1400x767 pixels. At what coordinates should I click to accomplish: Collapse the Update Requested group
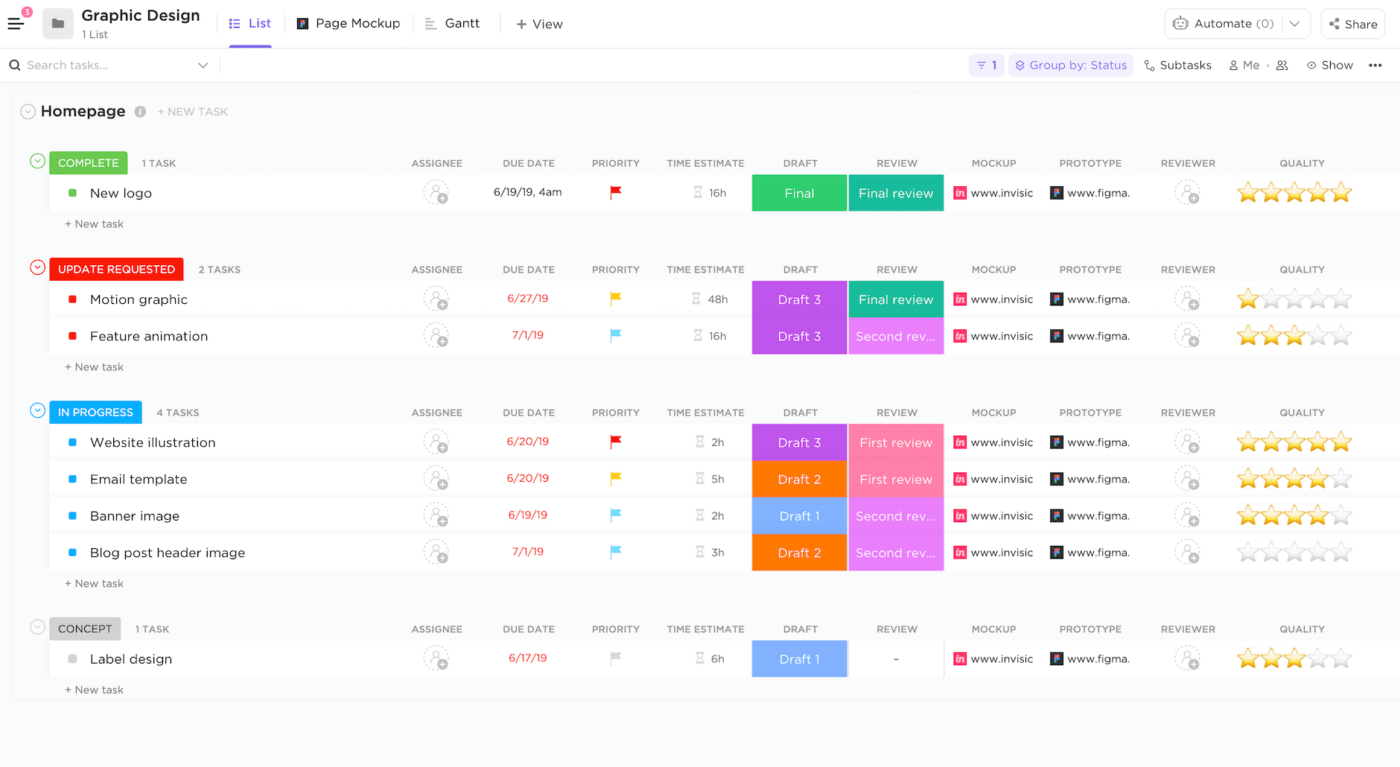point(38,268)
